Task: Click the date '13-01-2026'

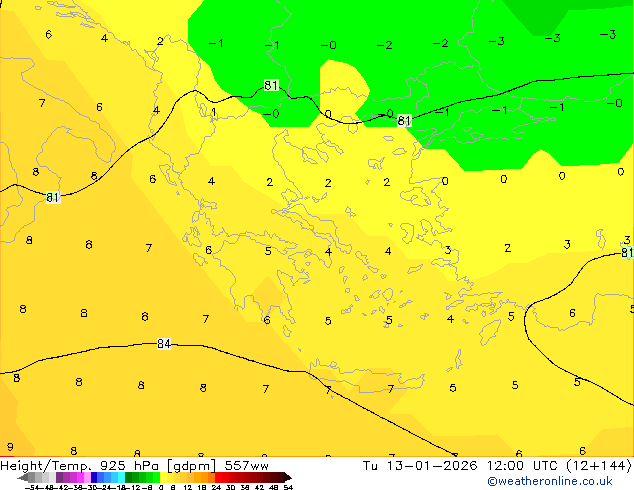Action: (x=432, y=466)
